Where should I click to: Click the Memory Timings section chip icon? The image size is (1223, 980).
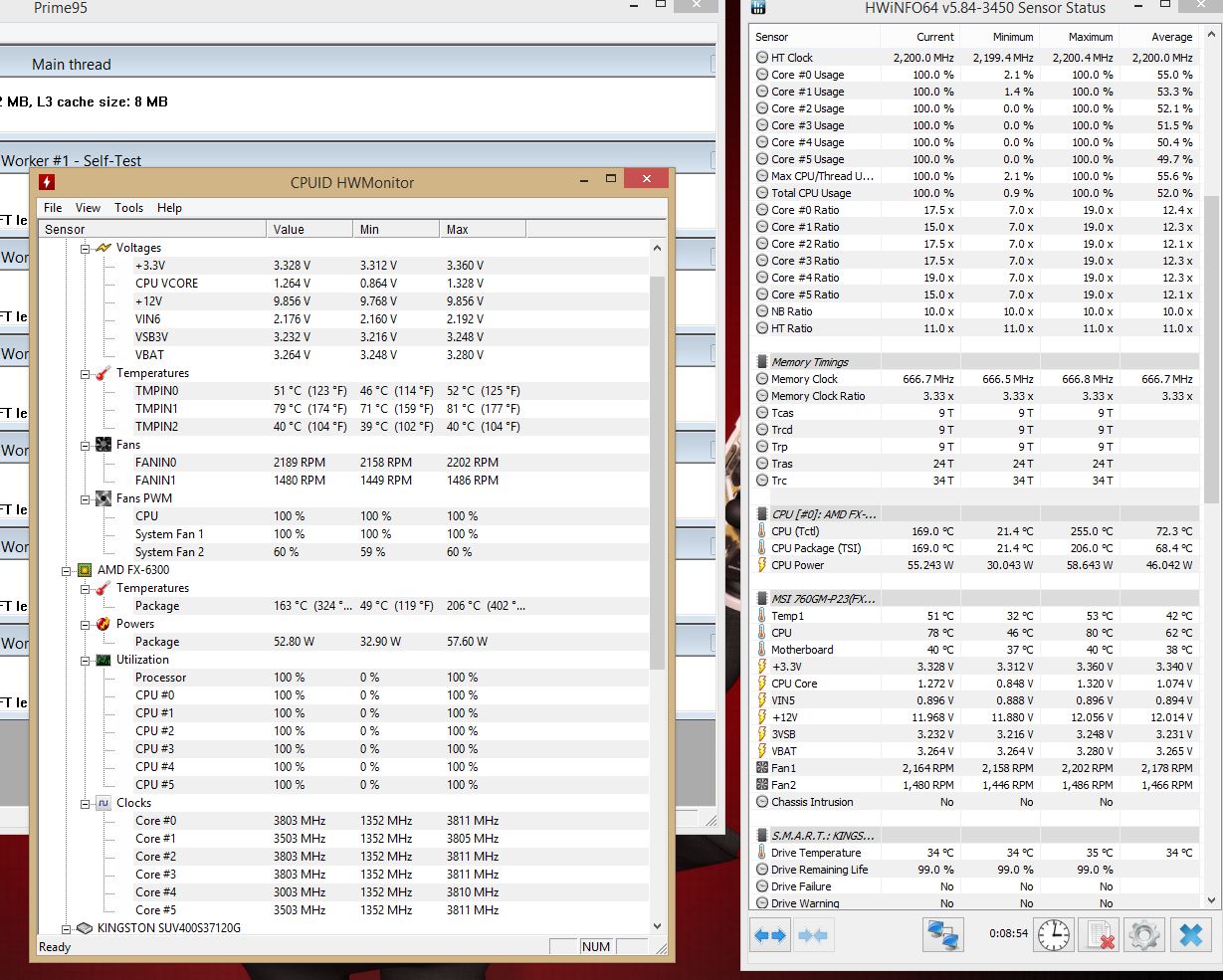762,362
